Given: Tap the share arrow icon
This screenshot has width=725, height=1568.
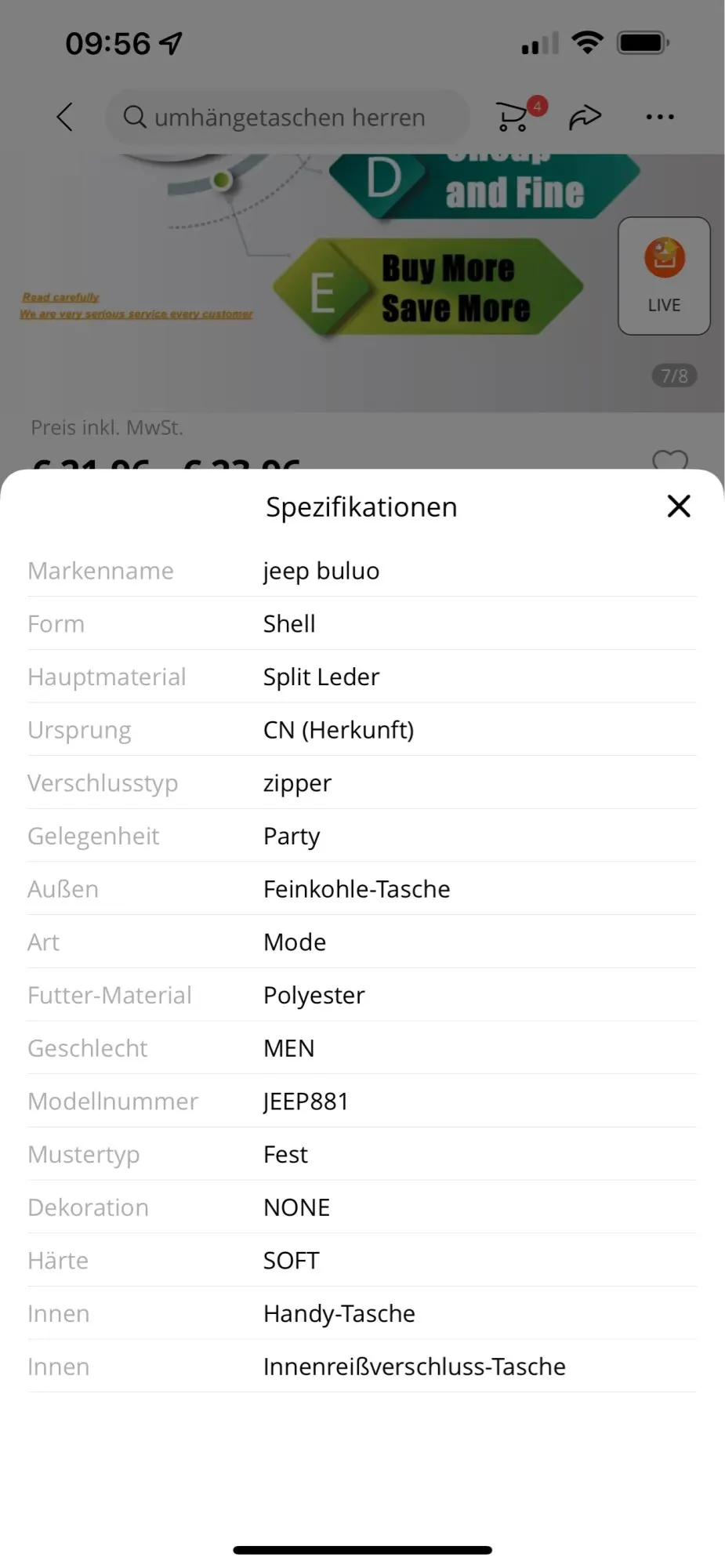Looking at the screenshot, I should 585,118.
